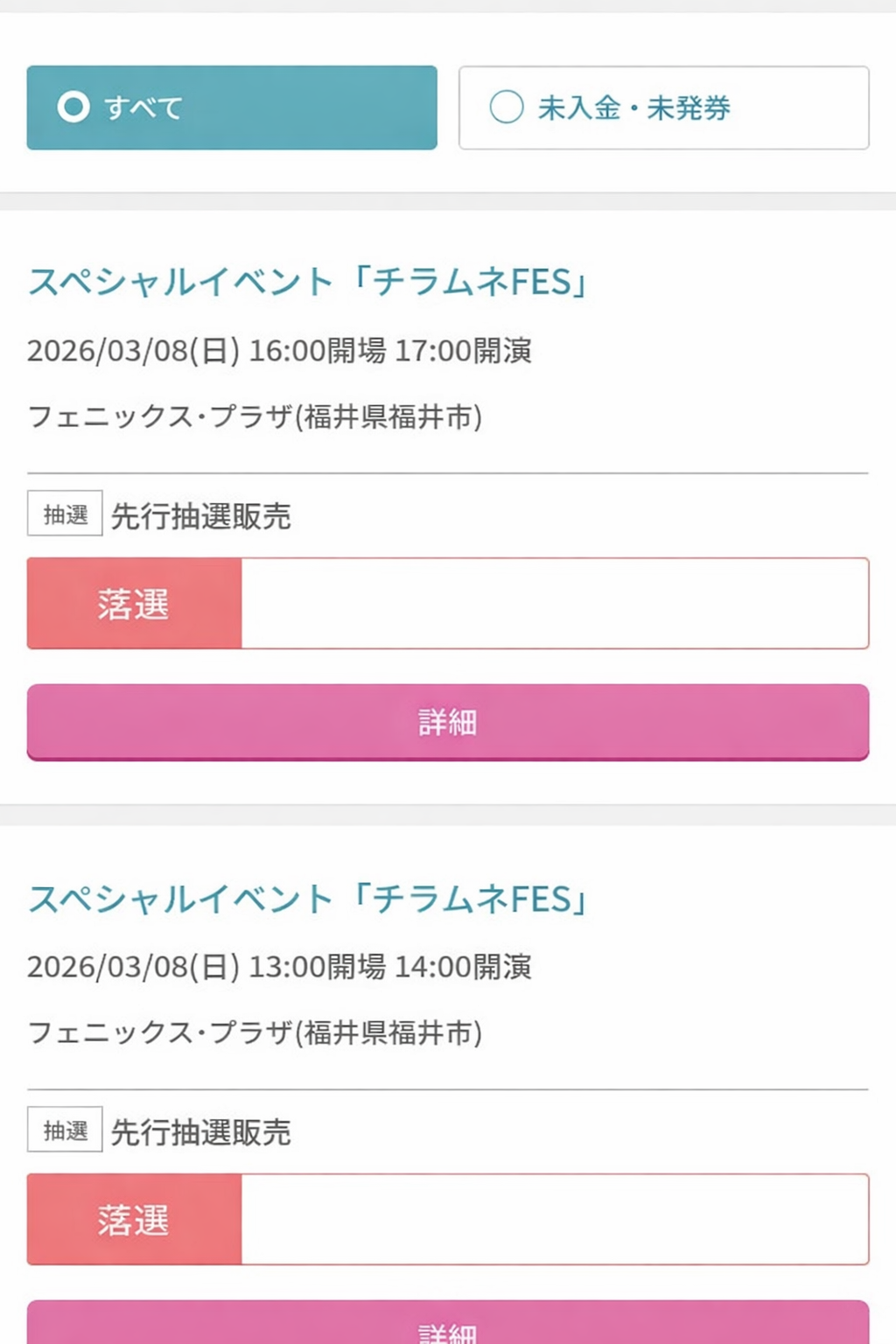Image resolution: width=896 pixels, height=1344 pixels.
Task: Select the 未入金・未発券 filter option
Action: coord(663,108)
